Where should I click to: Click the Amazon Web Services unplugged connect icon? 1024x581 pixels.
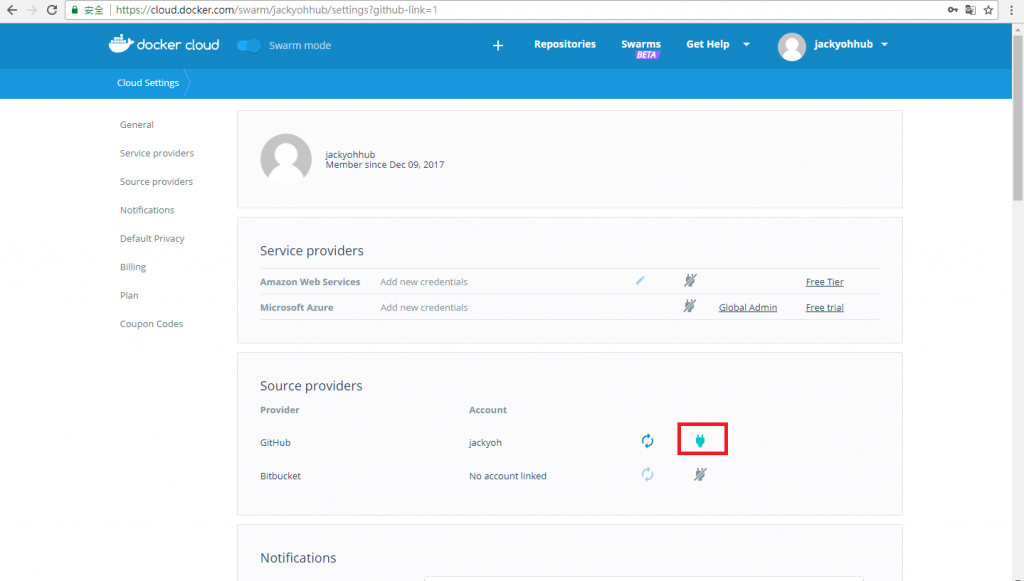click(x=690, y=281)
